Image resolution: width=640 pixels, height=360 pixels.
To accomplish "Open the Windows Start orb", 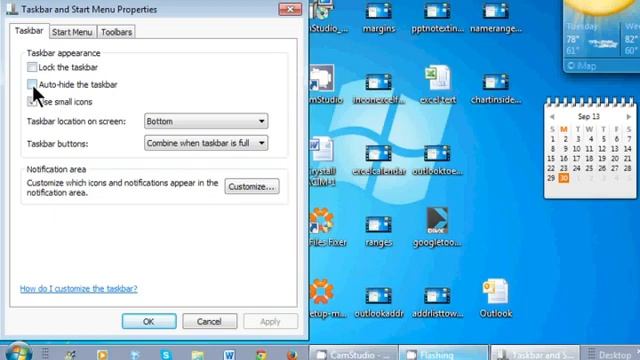I will point(18,352).
